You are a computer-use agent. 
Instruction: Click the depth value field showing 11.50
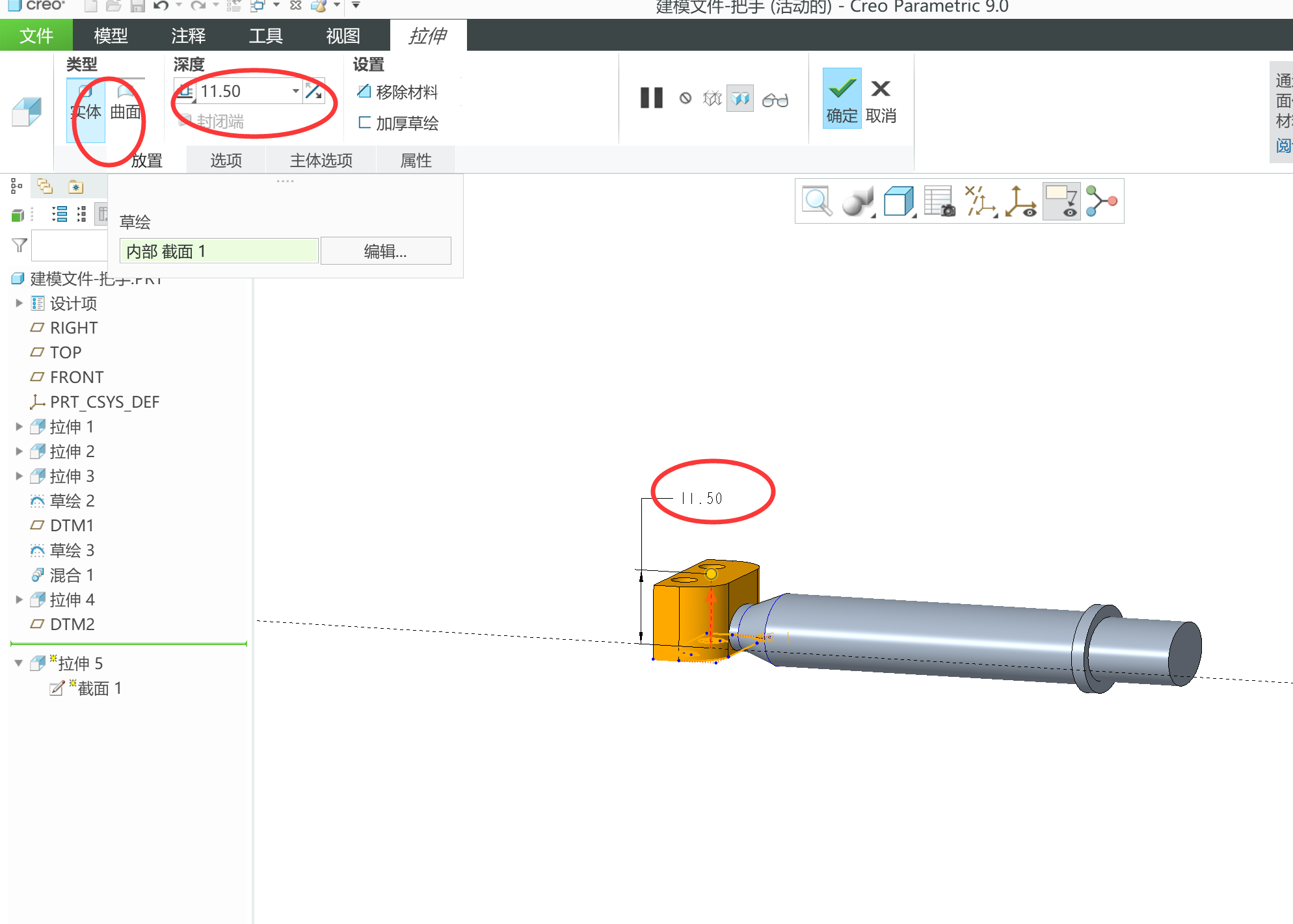(x=242, y=92)
